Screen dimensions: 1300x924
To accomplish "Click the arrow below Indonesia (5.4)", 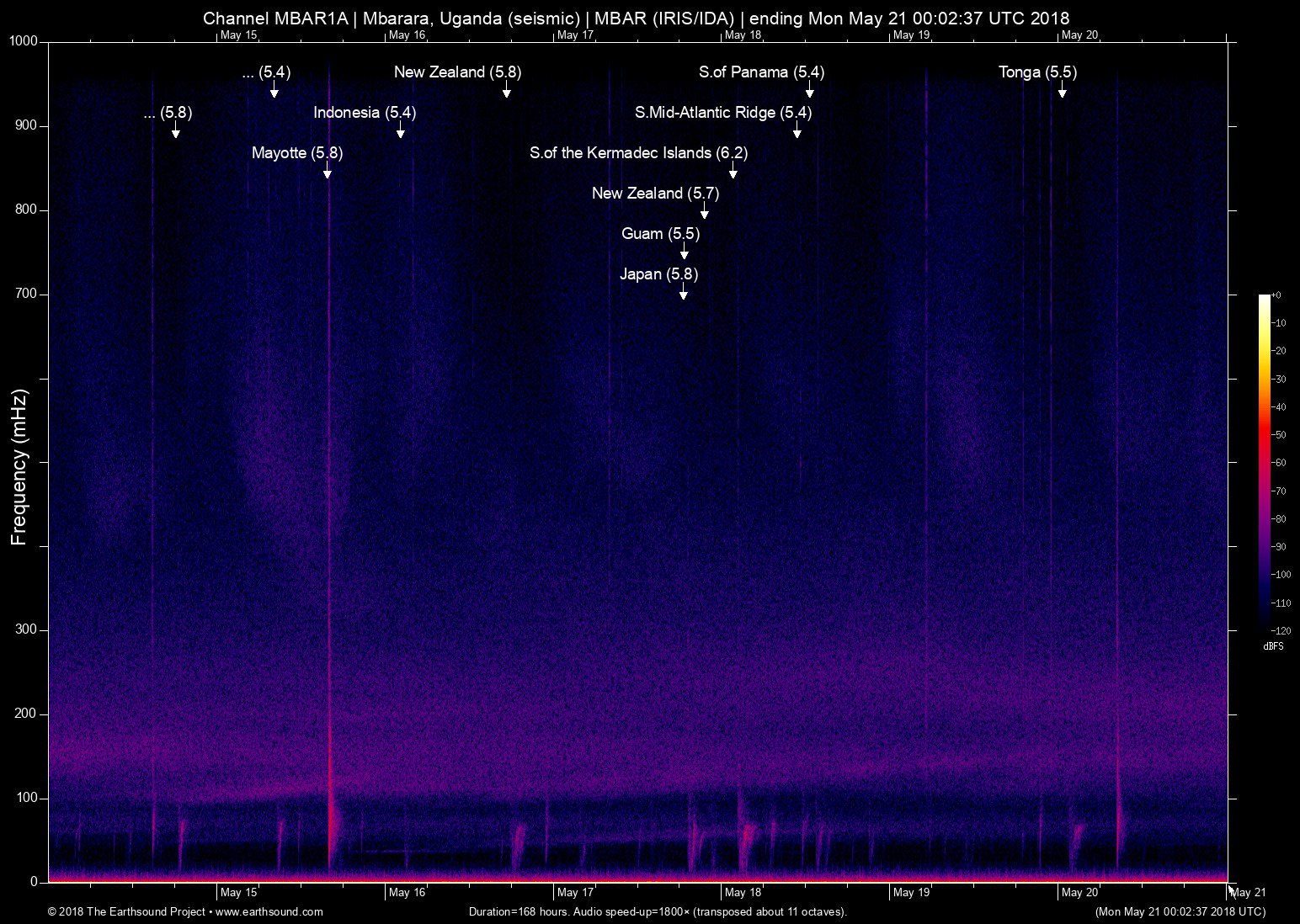I will 401,131.
